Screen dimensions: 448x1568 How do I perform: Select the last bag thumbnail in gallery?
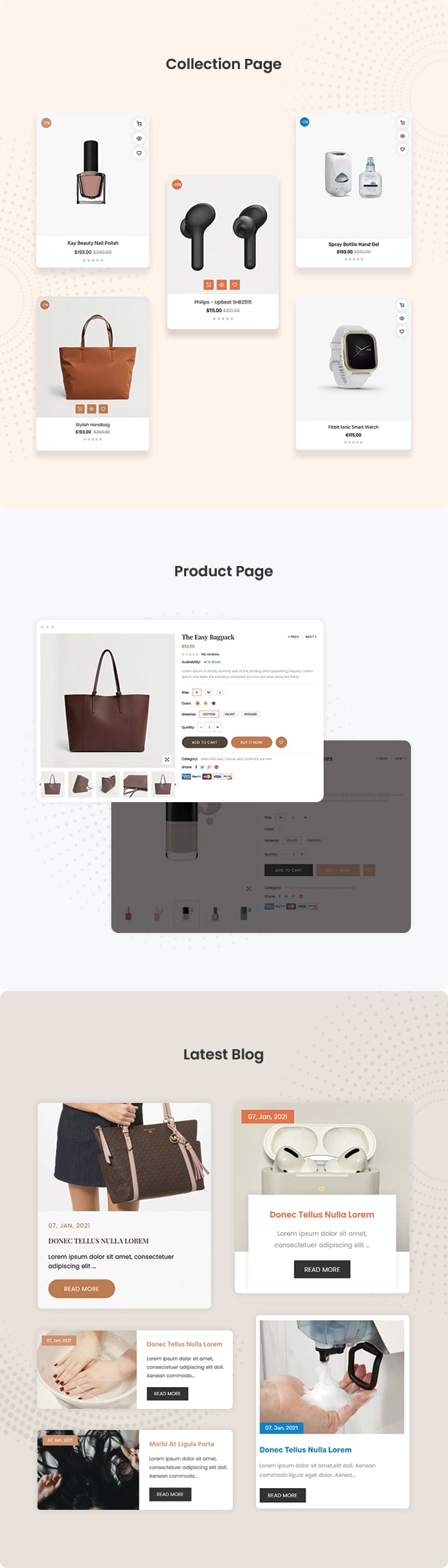point(163,784)
